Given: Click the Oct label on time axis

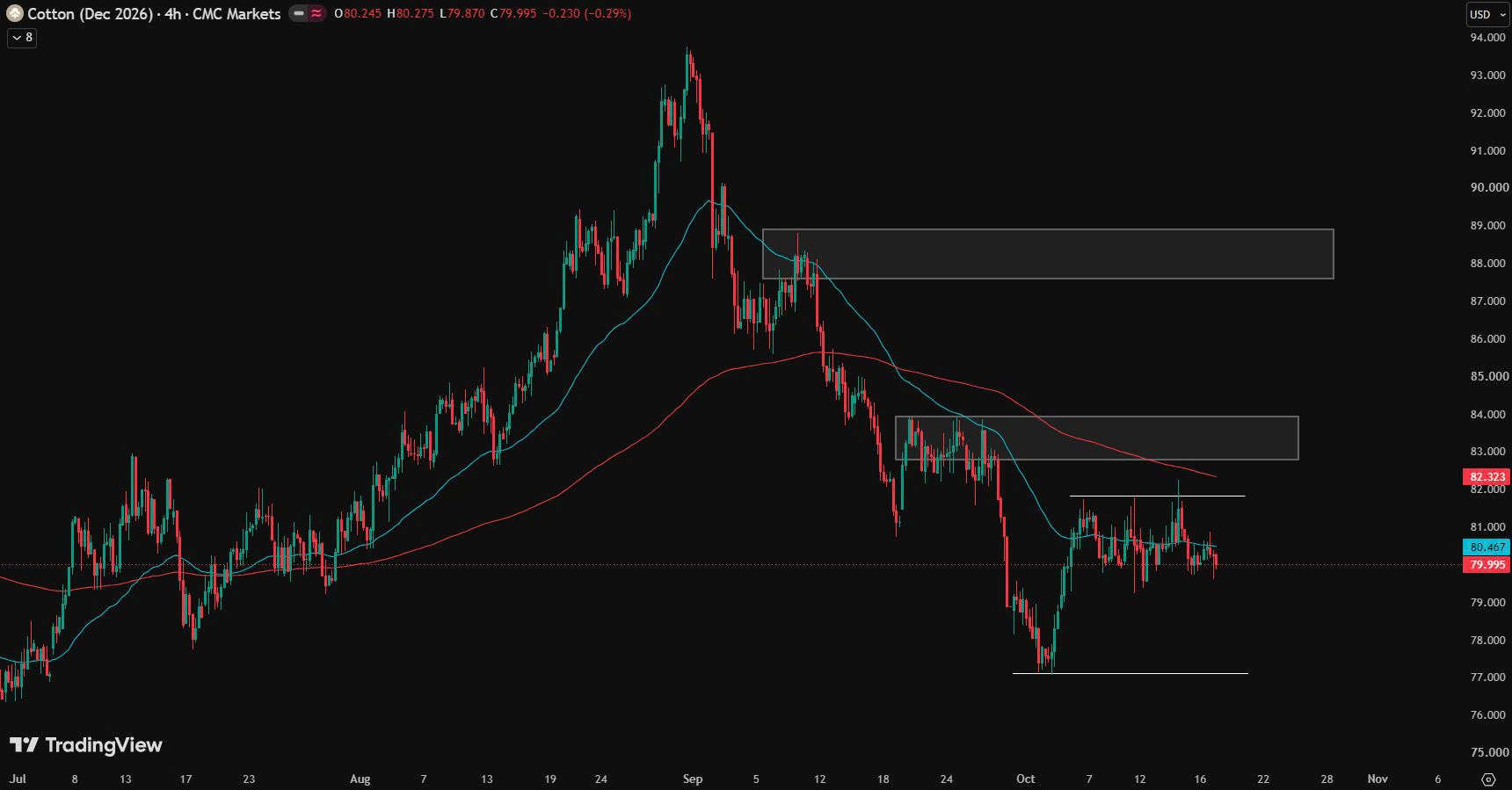Looking at the screenshot, I should 1025,779.
